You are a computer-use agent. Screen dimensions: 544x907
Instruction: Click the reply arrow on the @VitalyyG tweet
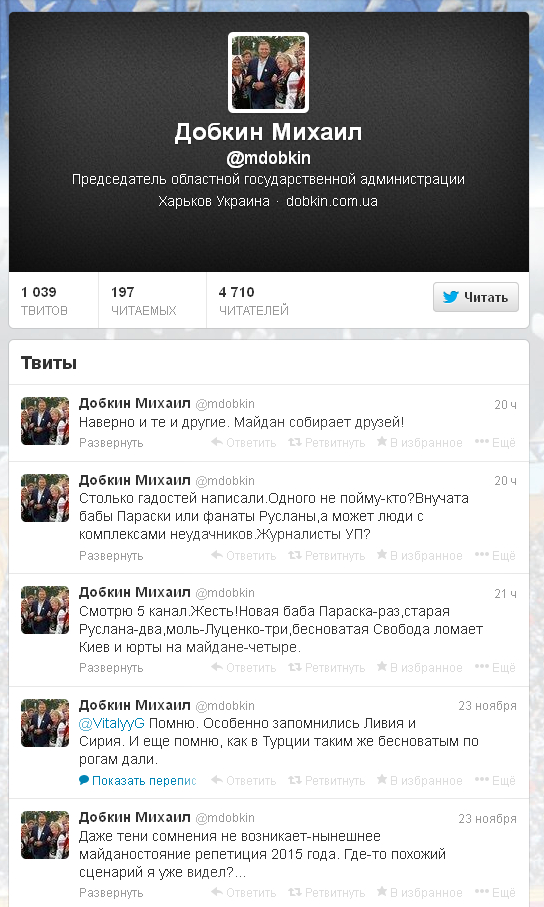click(217, 780)
